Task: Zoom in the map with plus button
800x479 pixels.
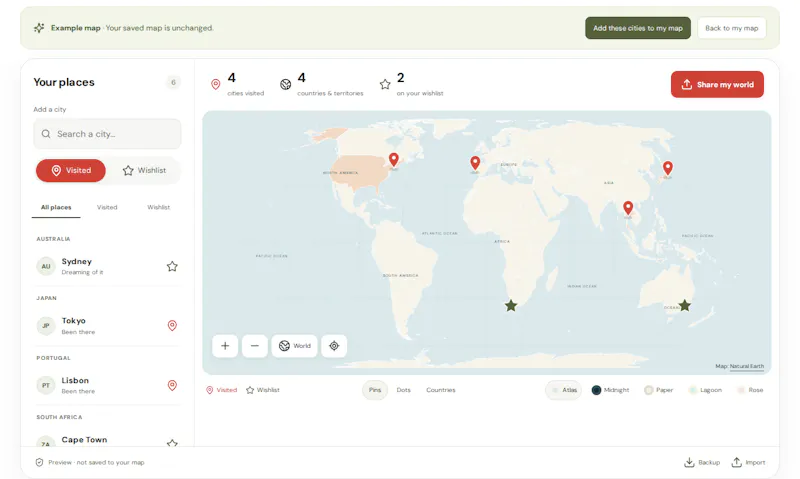Action: coord(225,346)
